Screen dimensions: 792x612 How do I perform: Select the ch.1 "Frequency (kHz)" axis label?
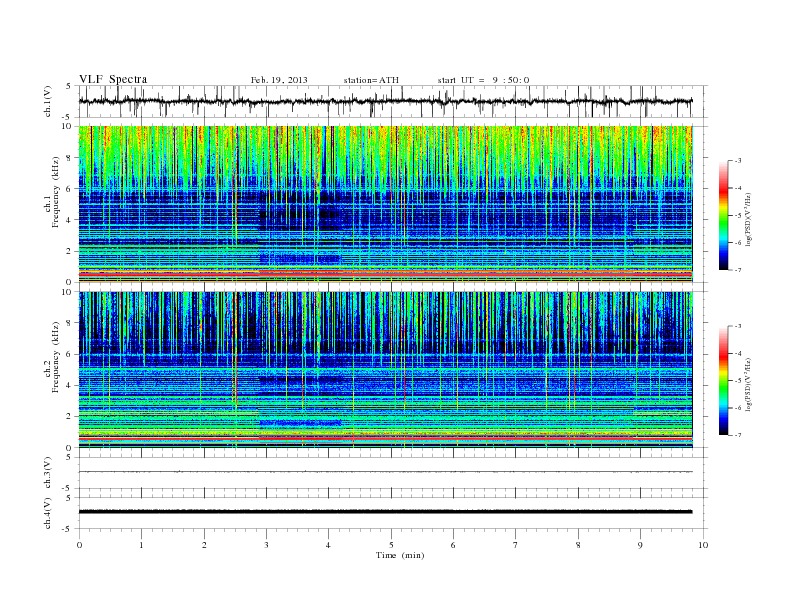point(56,192)
